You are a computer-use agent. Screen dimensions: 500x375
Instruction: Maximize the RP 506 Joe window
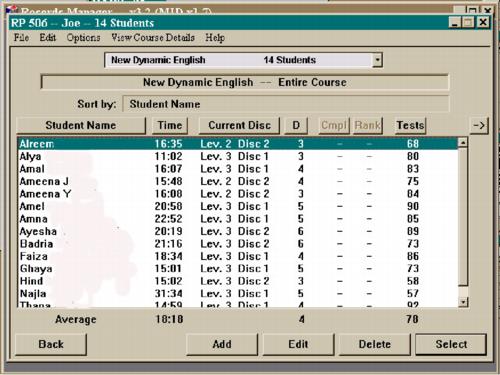[469, 23]
